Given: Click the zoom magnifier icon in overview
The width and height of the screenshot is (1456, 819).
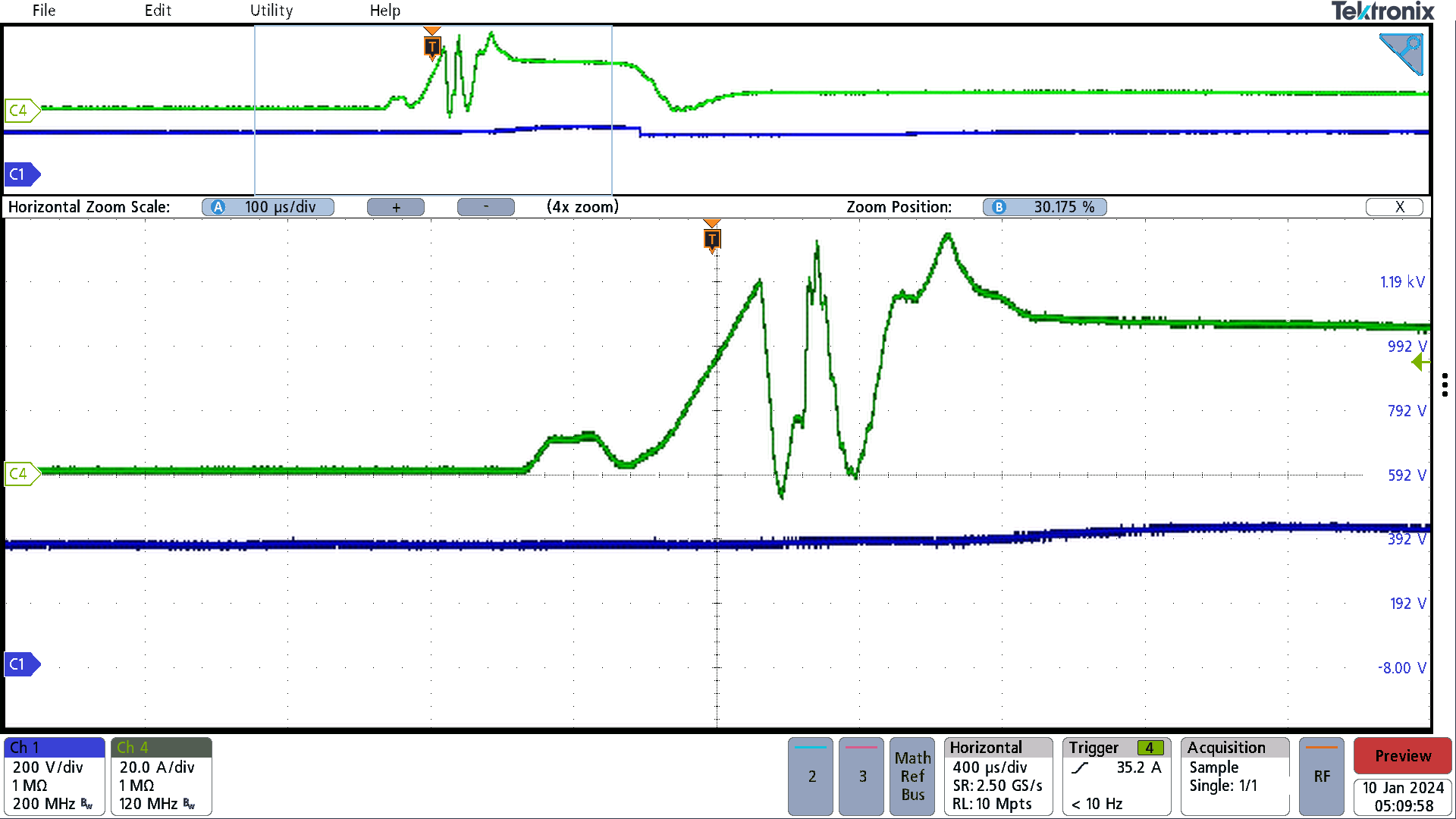Looking at the screenshot, I should pyautogui.click(x=1402, y=54).
